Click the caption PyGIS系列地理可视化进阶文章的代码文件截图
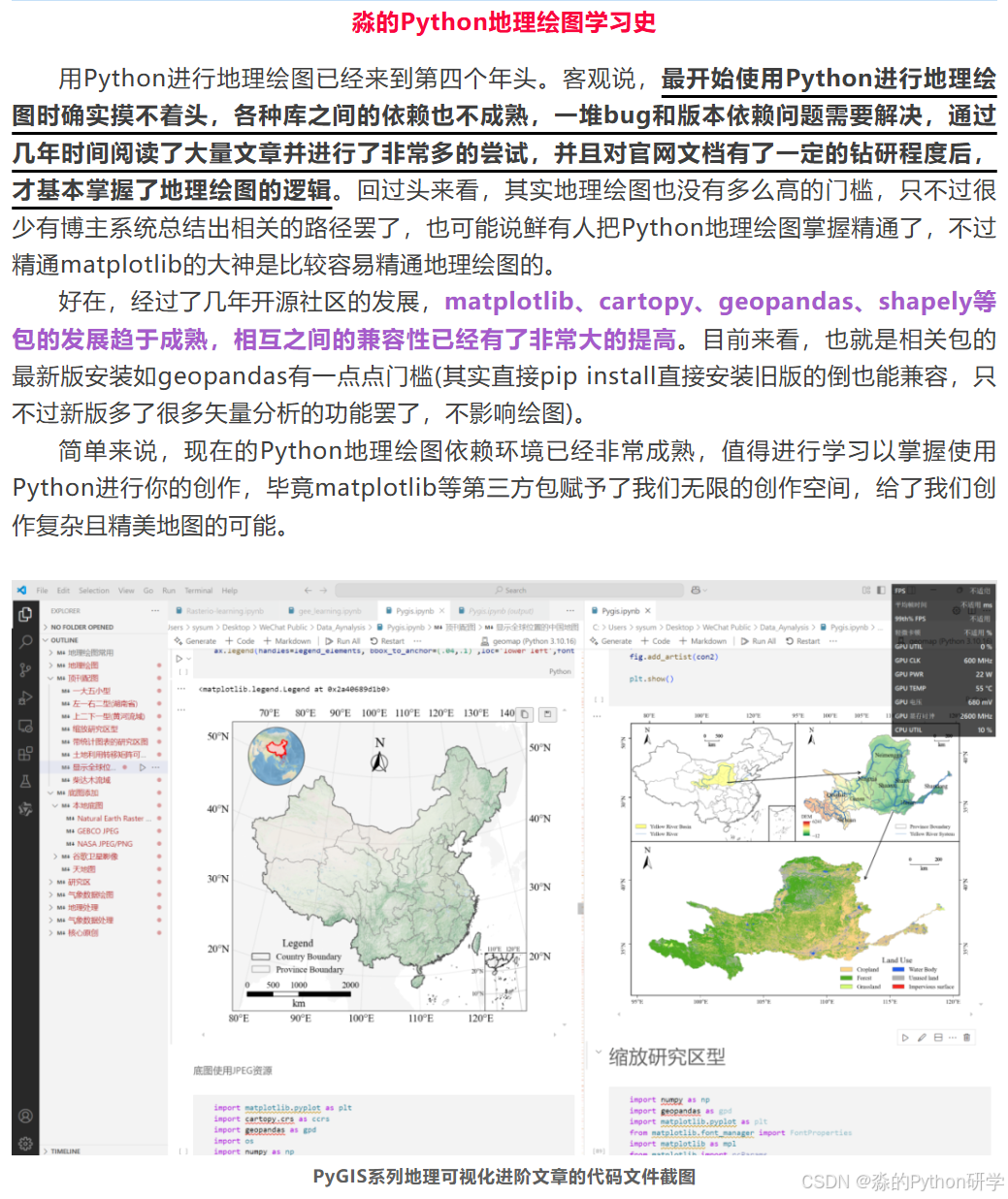This screenshot has height=1199, width=1008. point(504,1177)
